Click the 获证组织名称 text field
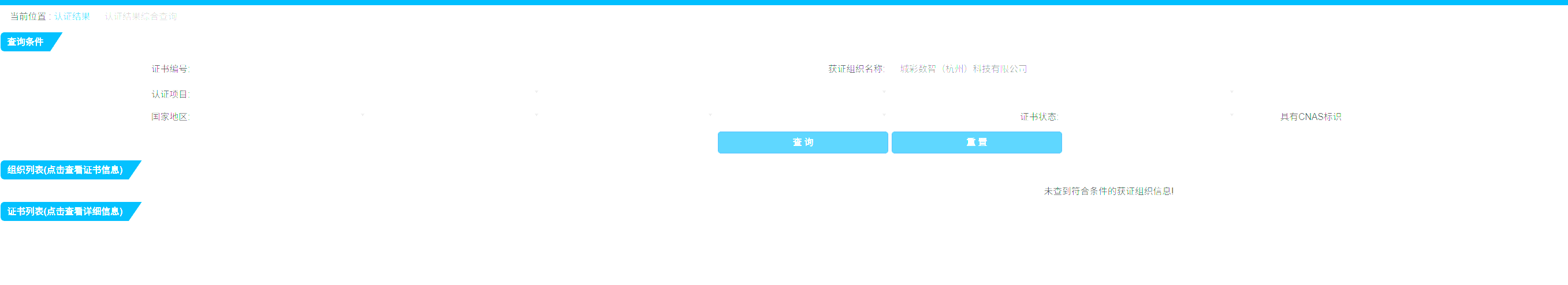This screenshot has height=285, width=1568. pyautogui.click(x=1065, y=69)
